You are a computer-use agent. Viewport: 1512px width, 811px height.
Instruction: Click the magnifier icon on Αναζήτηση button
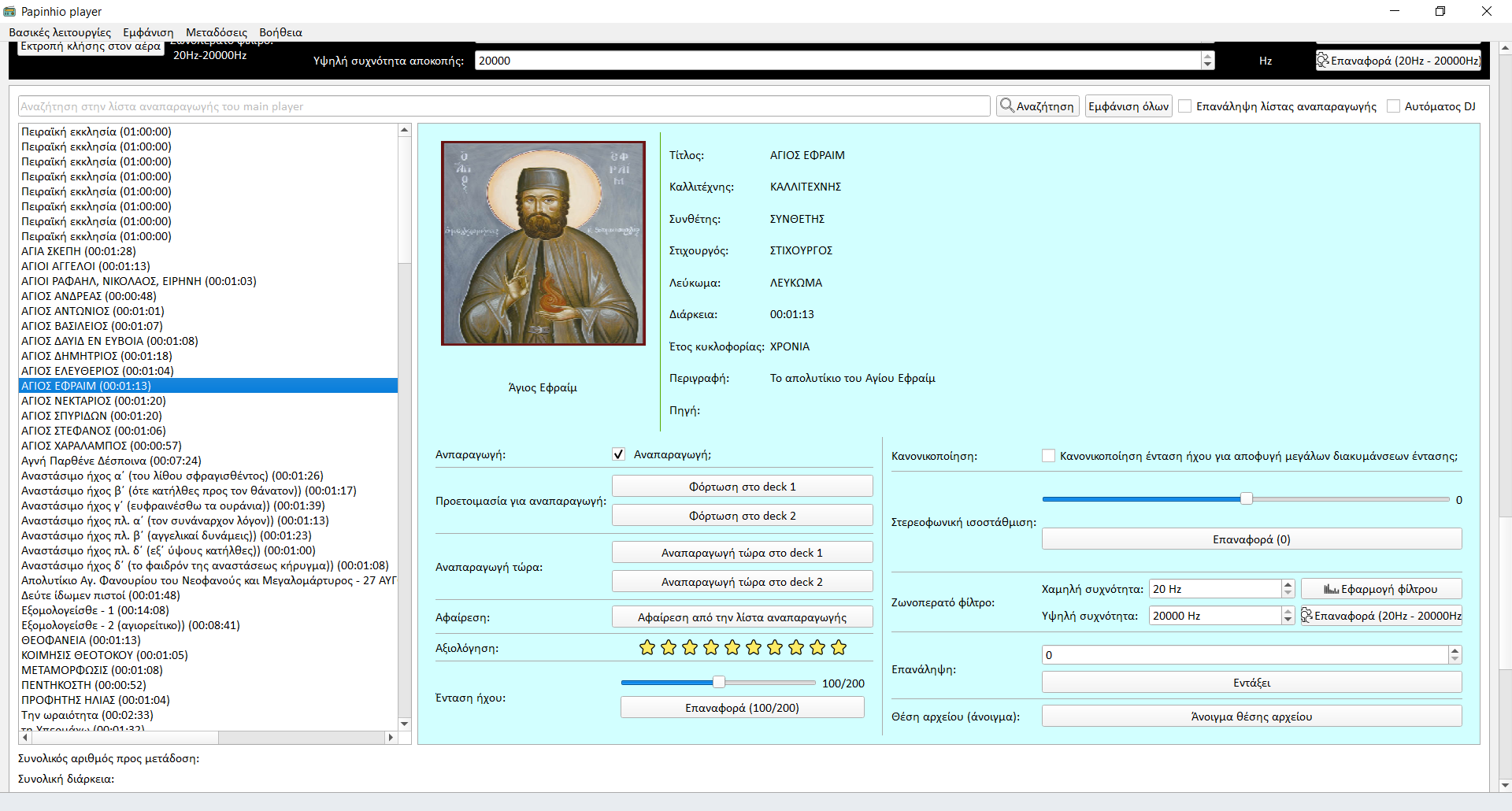click(x=1006, y=106)
